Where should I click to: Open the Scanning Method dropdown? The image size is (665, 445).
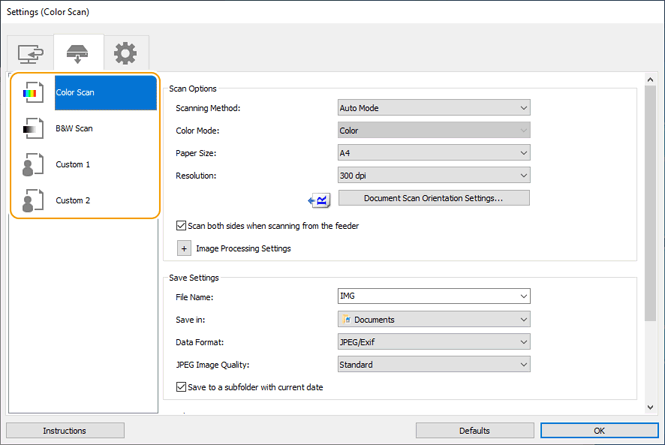click(433, 108)
